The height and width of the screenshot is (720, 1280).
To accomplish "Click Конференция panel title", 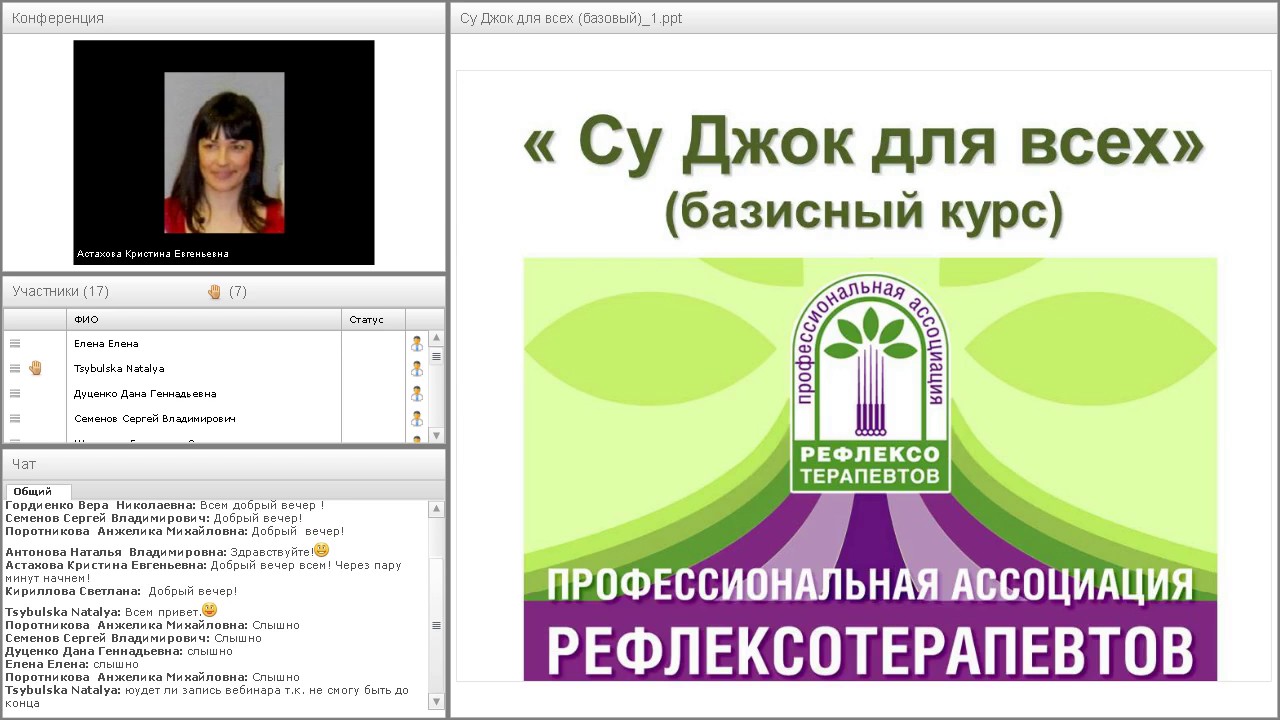I will (x=58, y=18).
